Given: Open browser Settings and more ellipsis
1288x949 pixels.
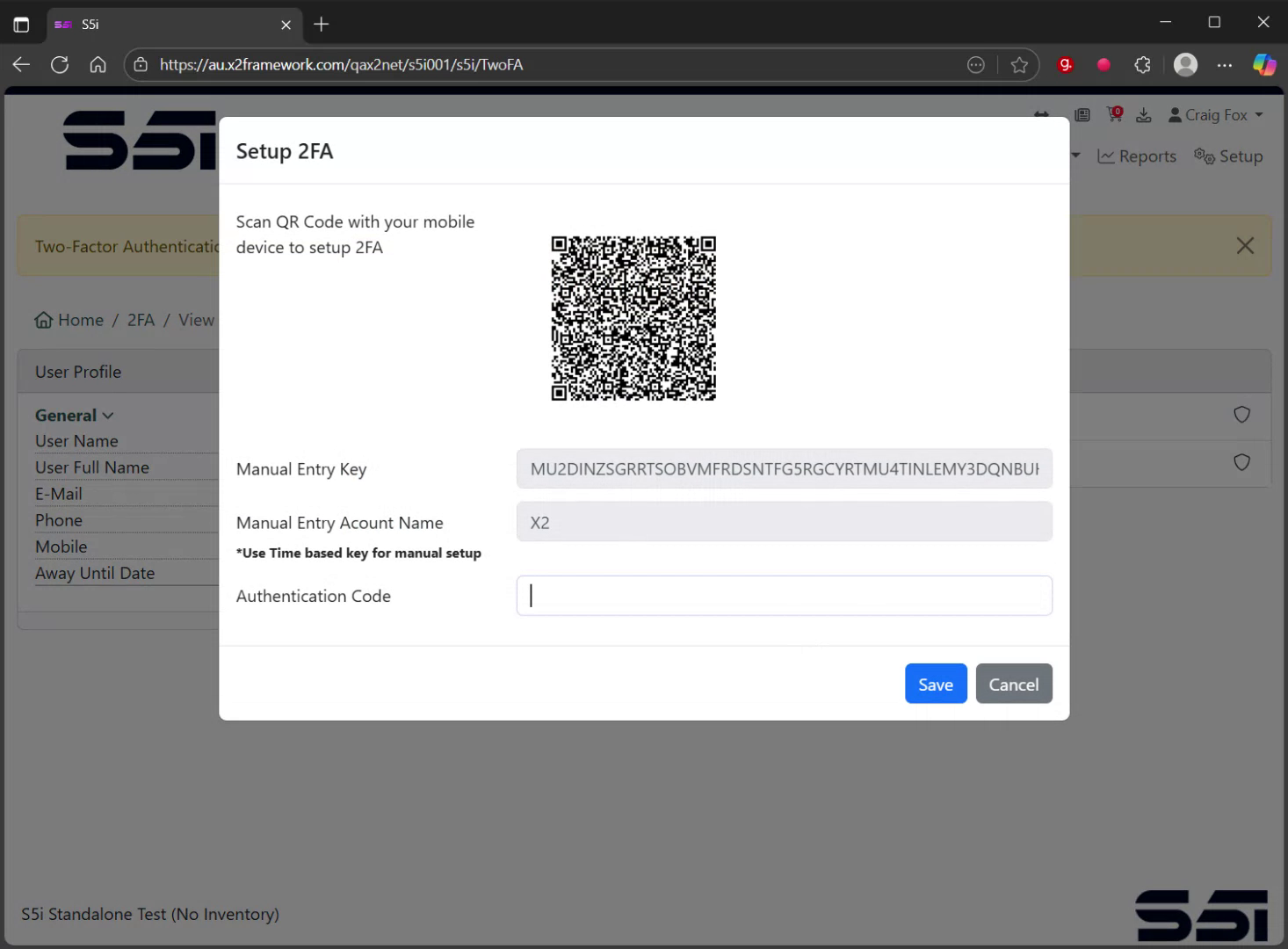Looking at the screenshot, I should coord(1225,64).
